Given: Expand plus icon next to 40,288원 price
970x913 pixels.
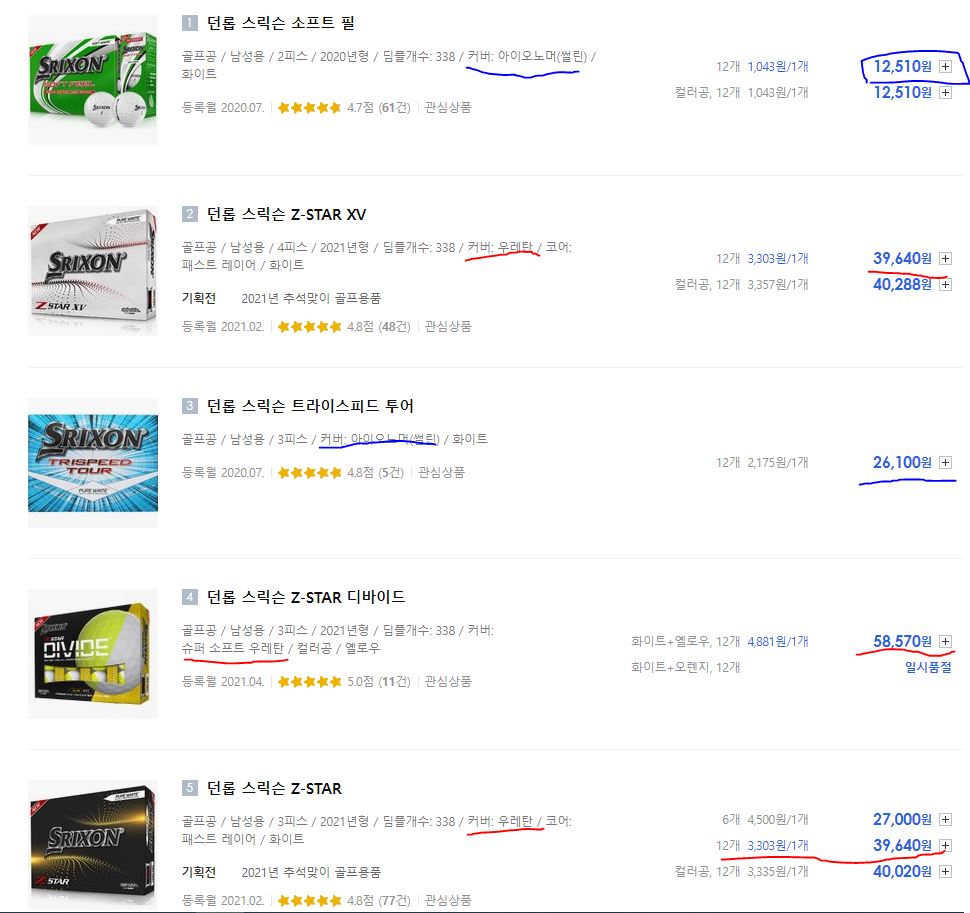Looking at the screenshot, I should point(945,285).
